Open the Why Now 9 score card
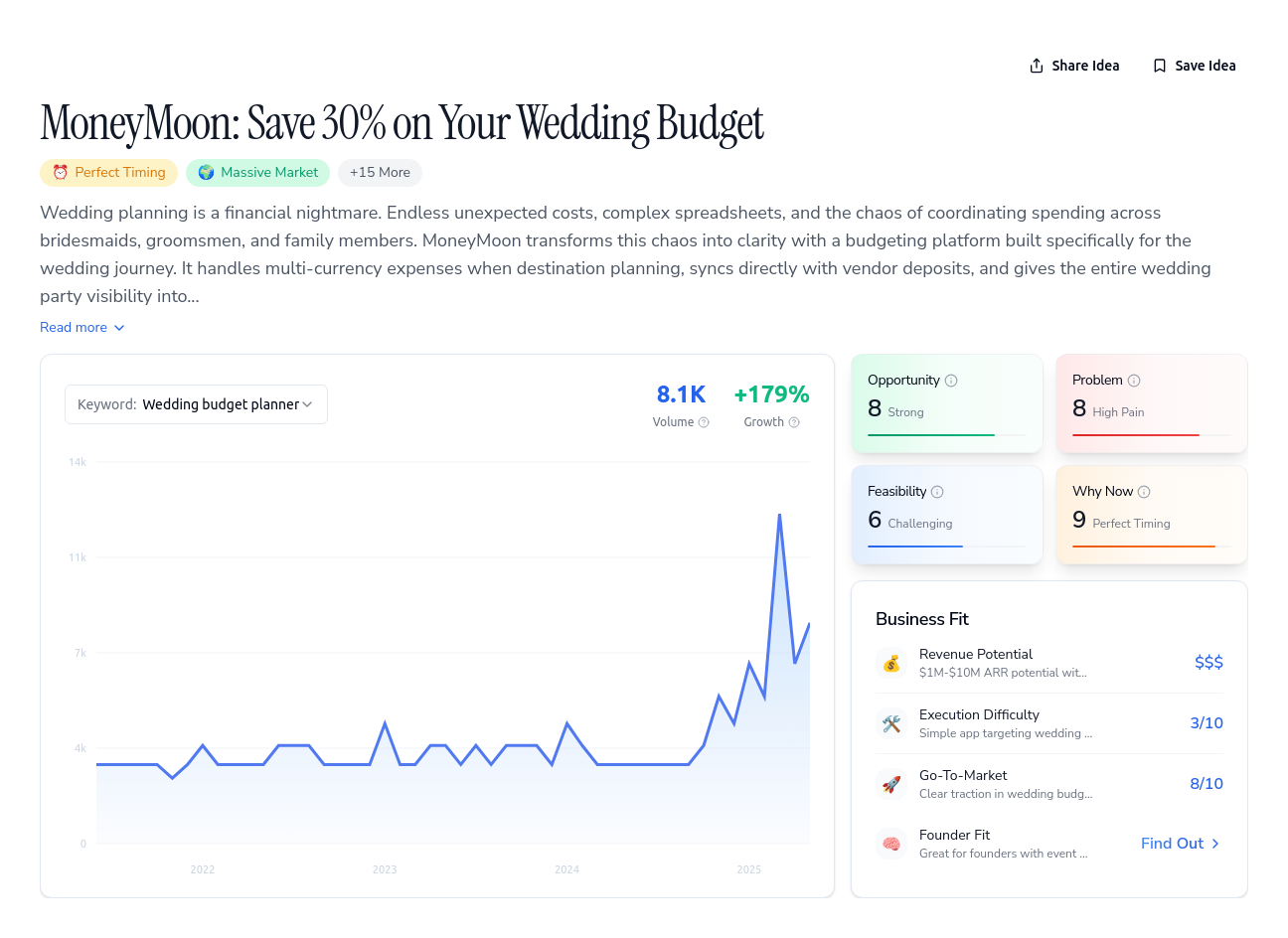This screenshot has height=938, width=1288. [1152, 515]
